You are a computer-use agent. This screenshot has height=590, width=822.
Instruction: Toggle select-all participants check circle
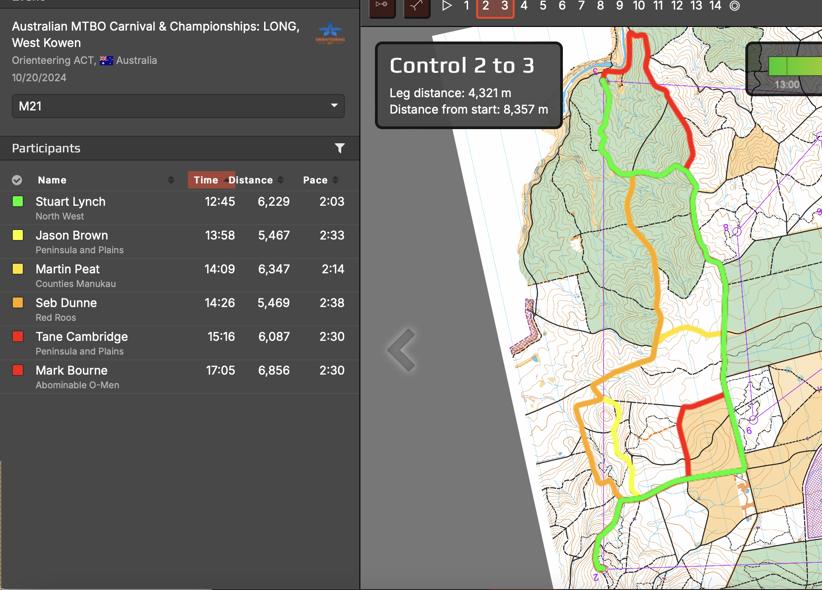click(17, 180)
